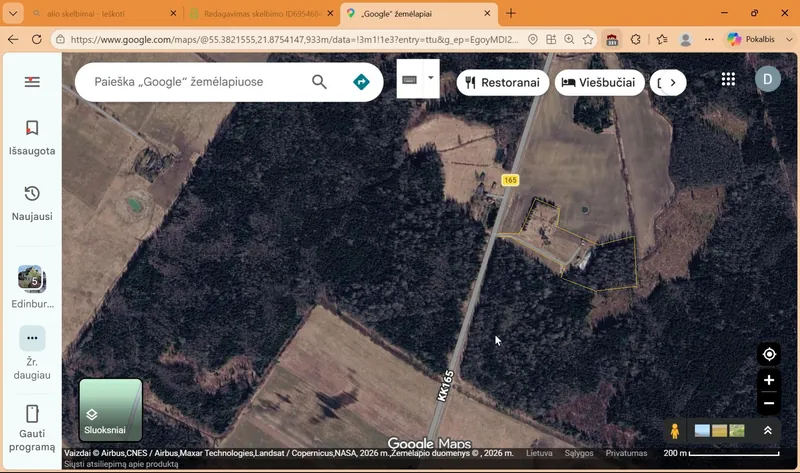Open the map imagery thumbnails strip

point(719,431)
